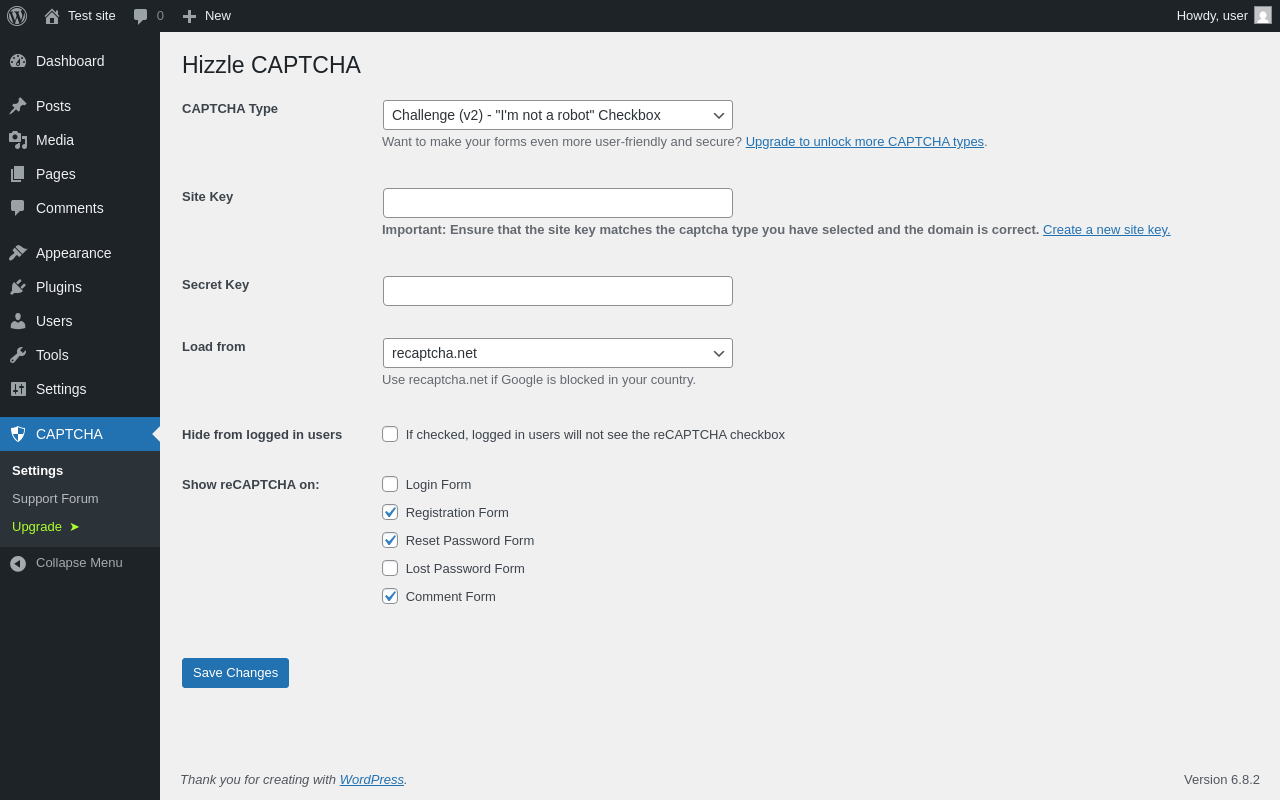Open the Appearance menu item
Screen dimensions: 1280x800
(x=80, y=253)
